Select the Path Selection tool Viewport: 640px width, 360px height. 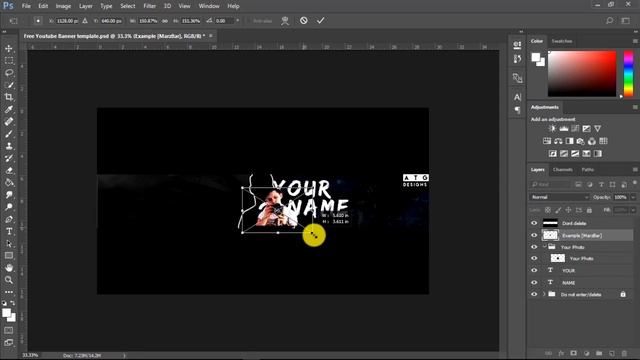9,244
